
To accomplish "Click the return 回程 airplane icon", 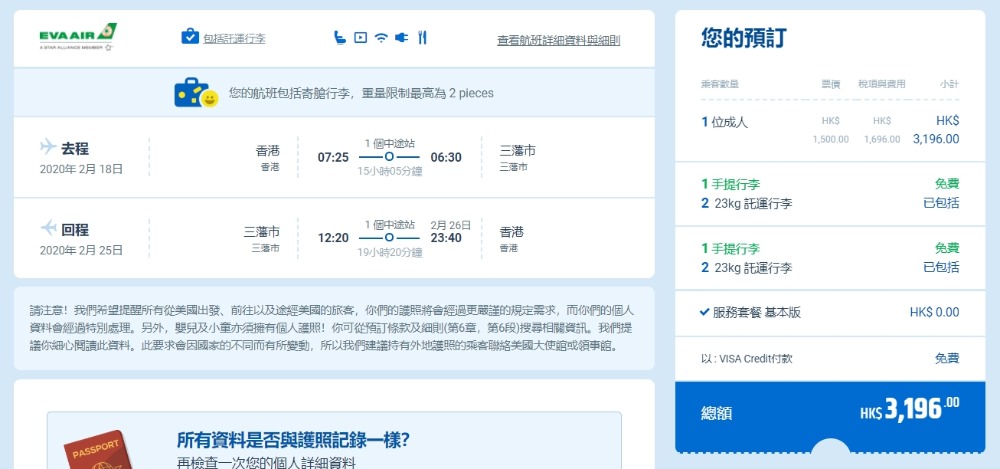I will coord(47,228).
